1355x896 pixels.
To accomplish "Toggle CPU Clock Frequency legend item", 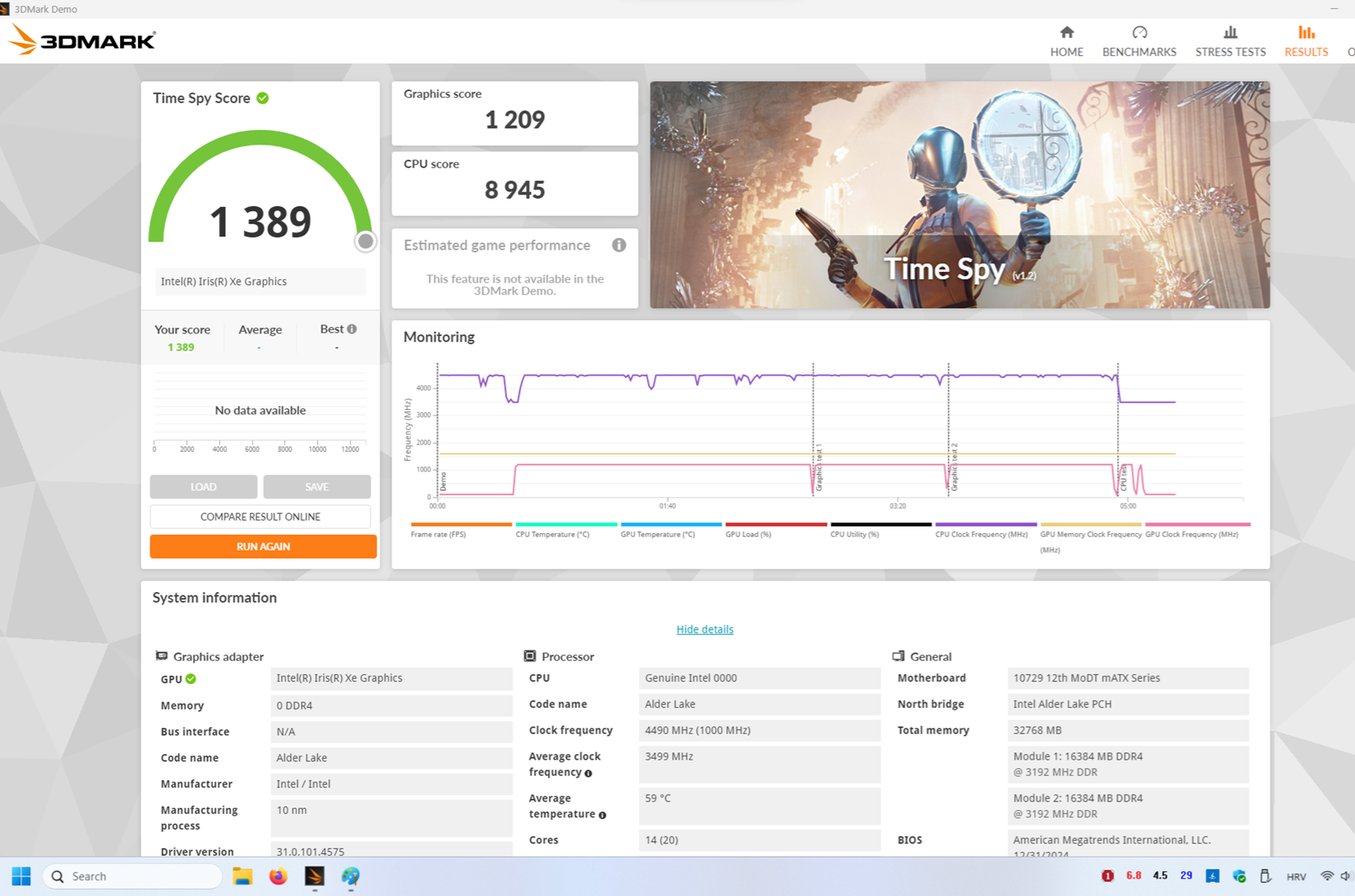I will click(985, 530).
